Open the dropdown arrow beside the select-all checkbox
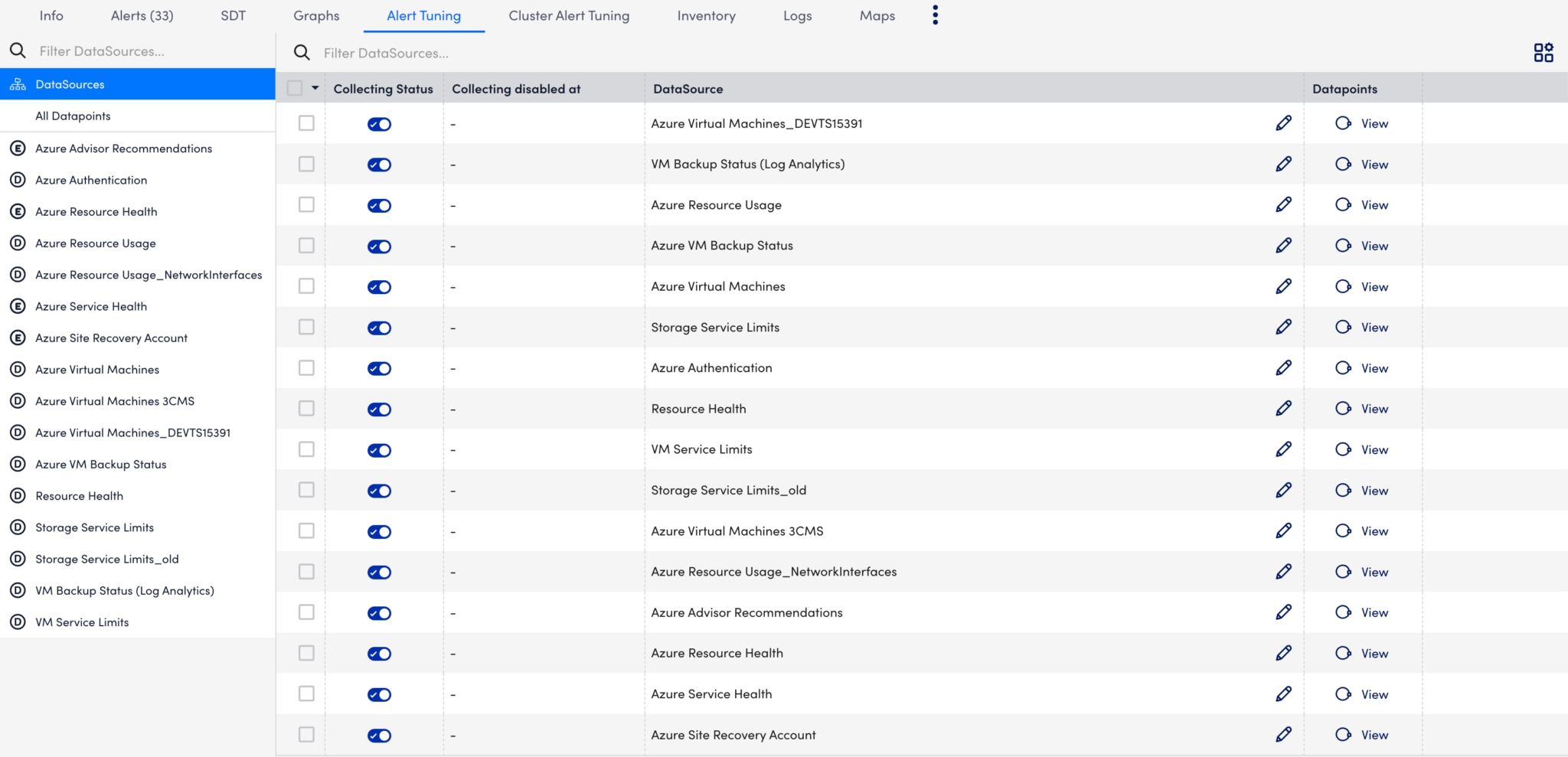Image resolution: width=1568 pixels, height=757 pixels. pos(314,87)
